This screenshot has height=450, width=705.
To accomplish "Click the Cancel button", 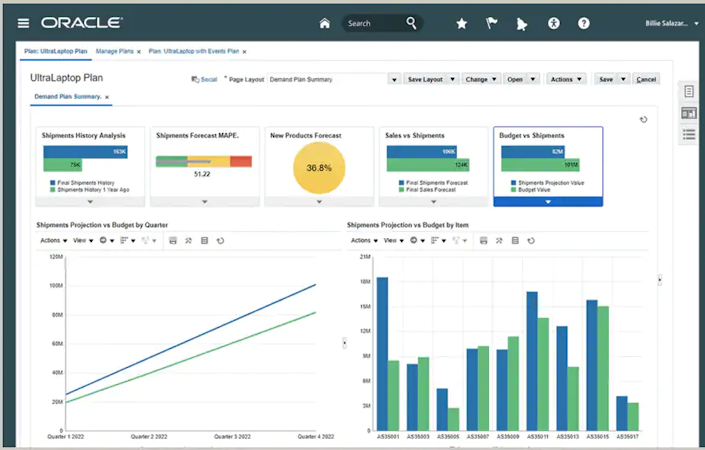I will click(646, 79).
